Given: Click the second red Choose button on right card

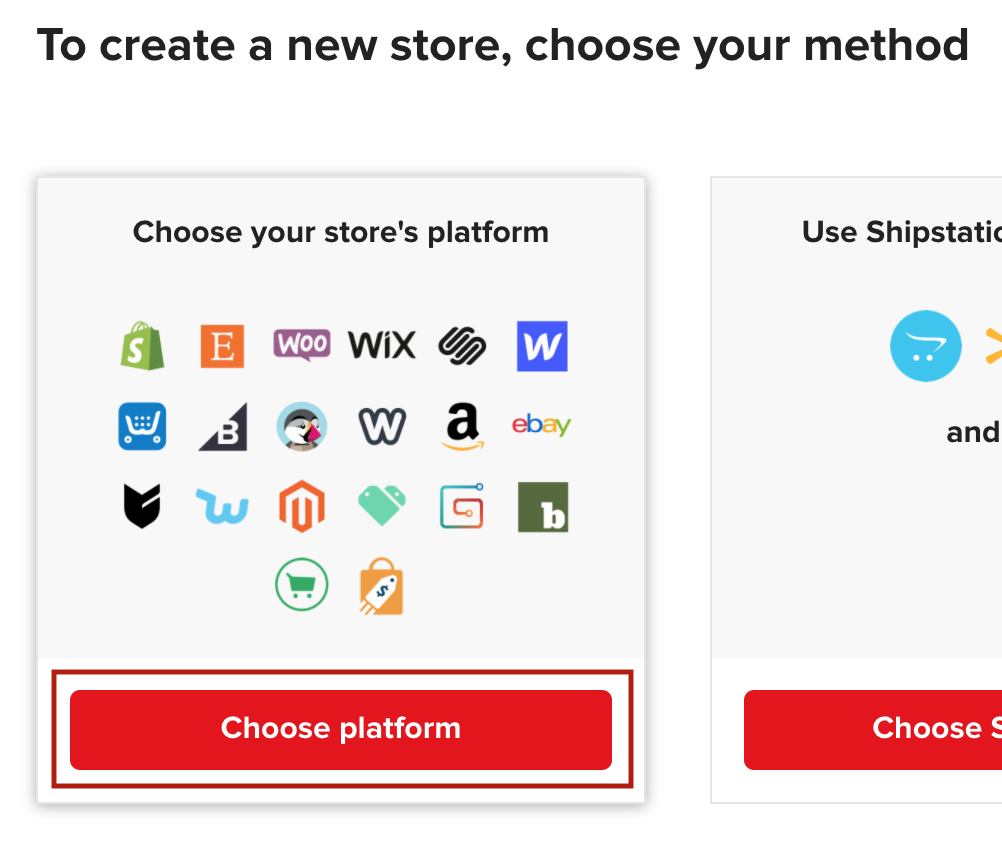Looking at the screenshot, I should tap(873, 729).
